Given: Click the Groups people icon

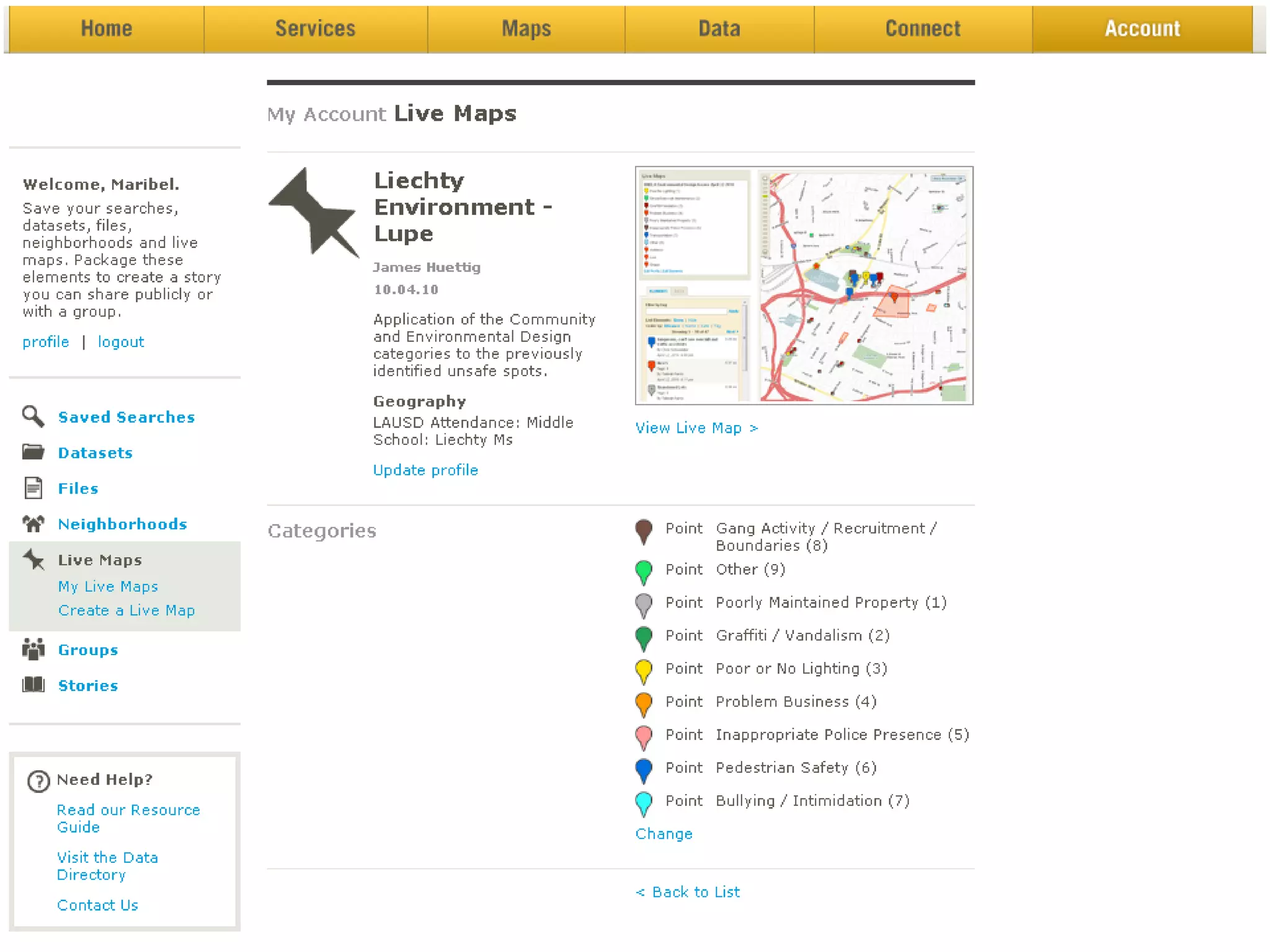Looking at the screenshot, I should [33, 649].
